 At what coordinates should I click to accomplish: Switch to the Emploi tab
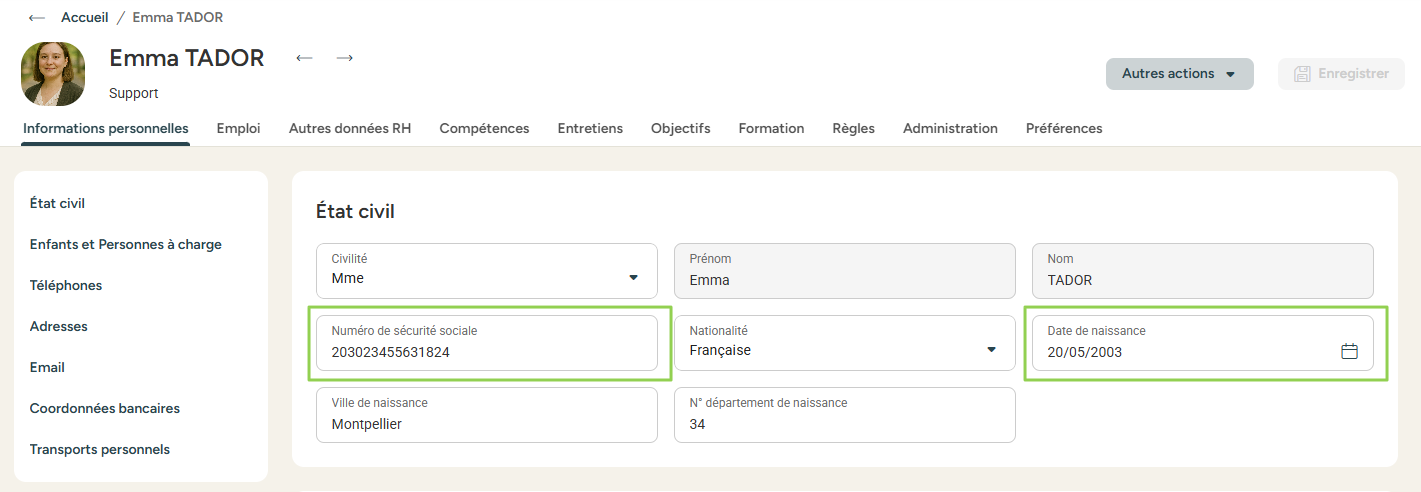point(238,128)
